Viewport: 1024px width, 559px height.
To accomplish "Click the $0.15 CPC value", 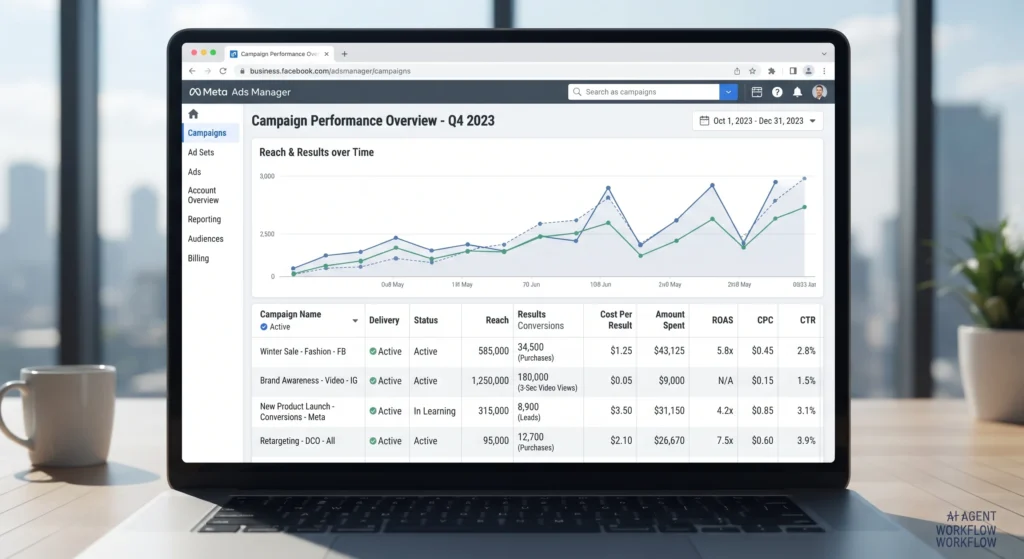I will [x=762, y=380].
